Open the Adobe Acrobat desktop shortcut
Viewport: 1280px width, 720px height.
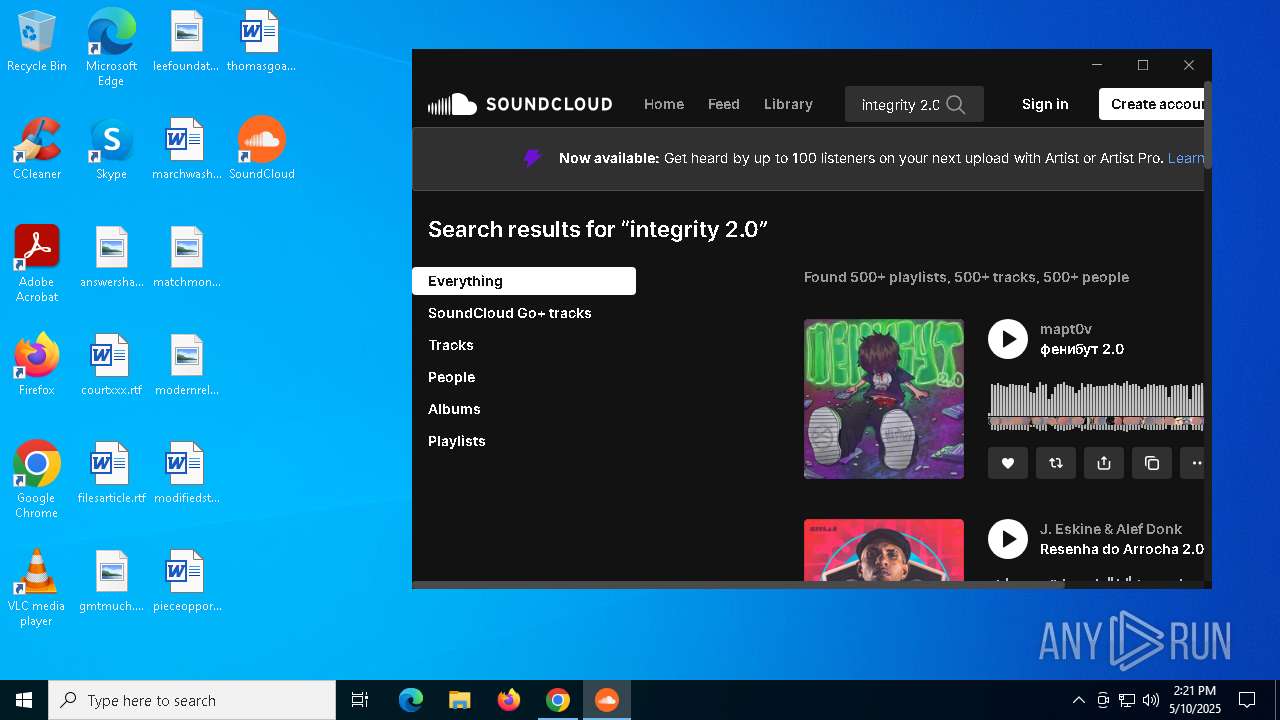click(37, 264)
